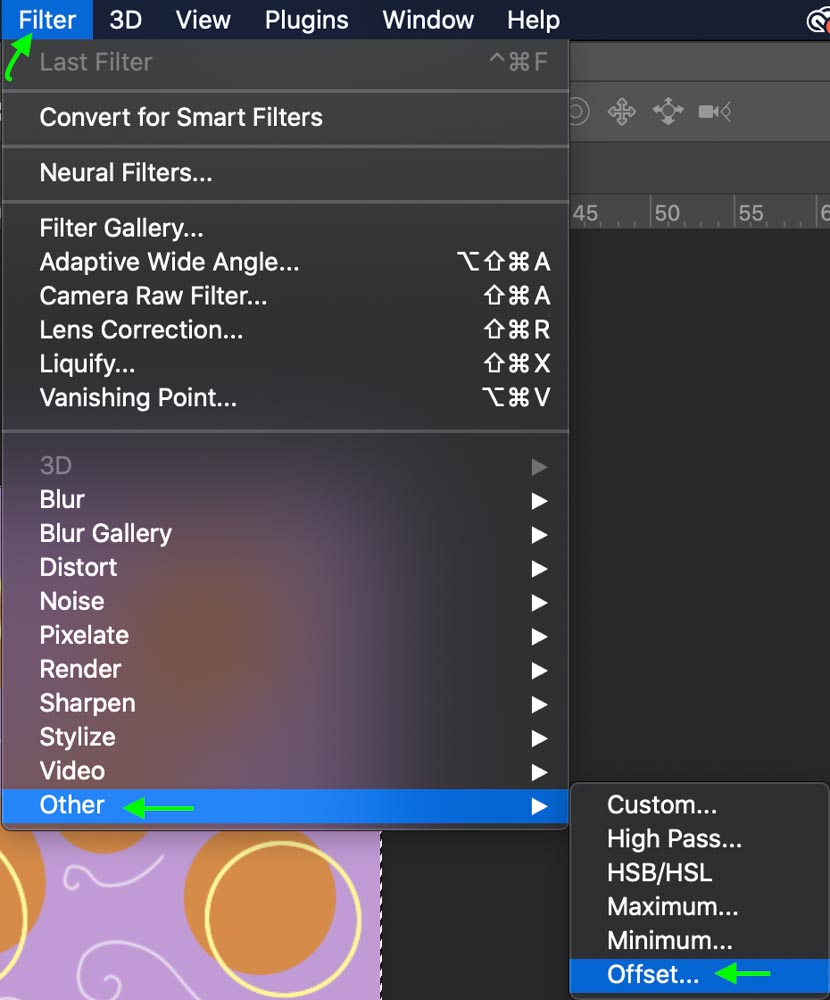830x1000 pixels.
Task: Open Creative Cloud from the menu bar
Action: pyautogui.click(x=820, y=20)
